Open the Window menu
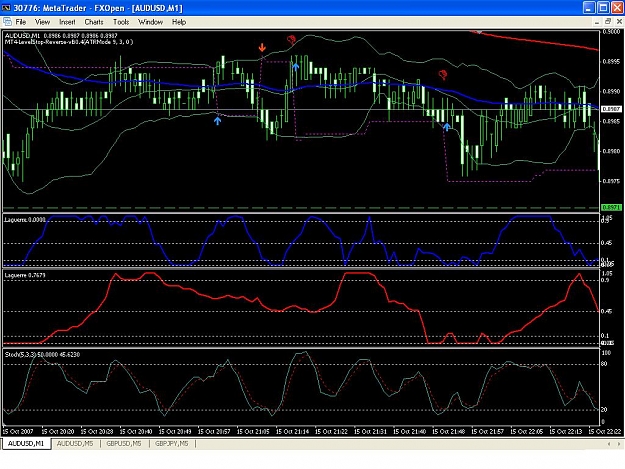Image resolution: width=625 pixels, height=469 pixels. click(150, 22)
